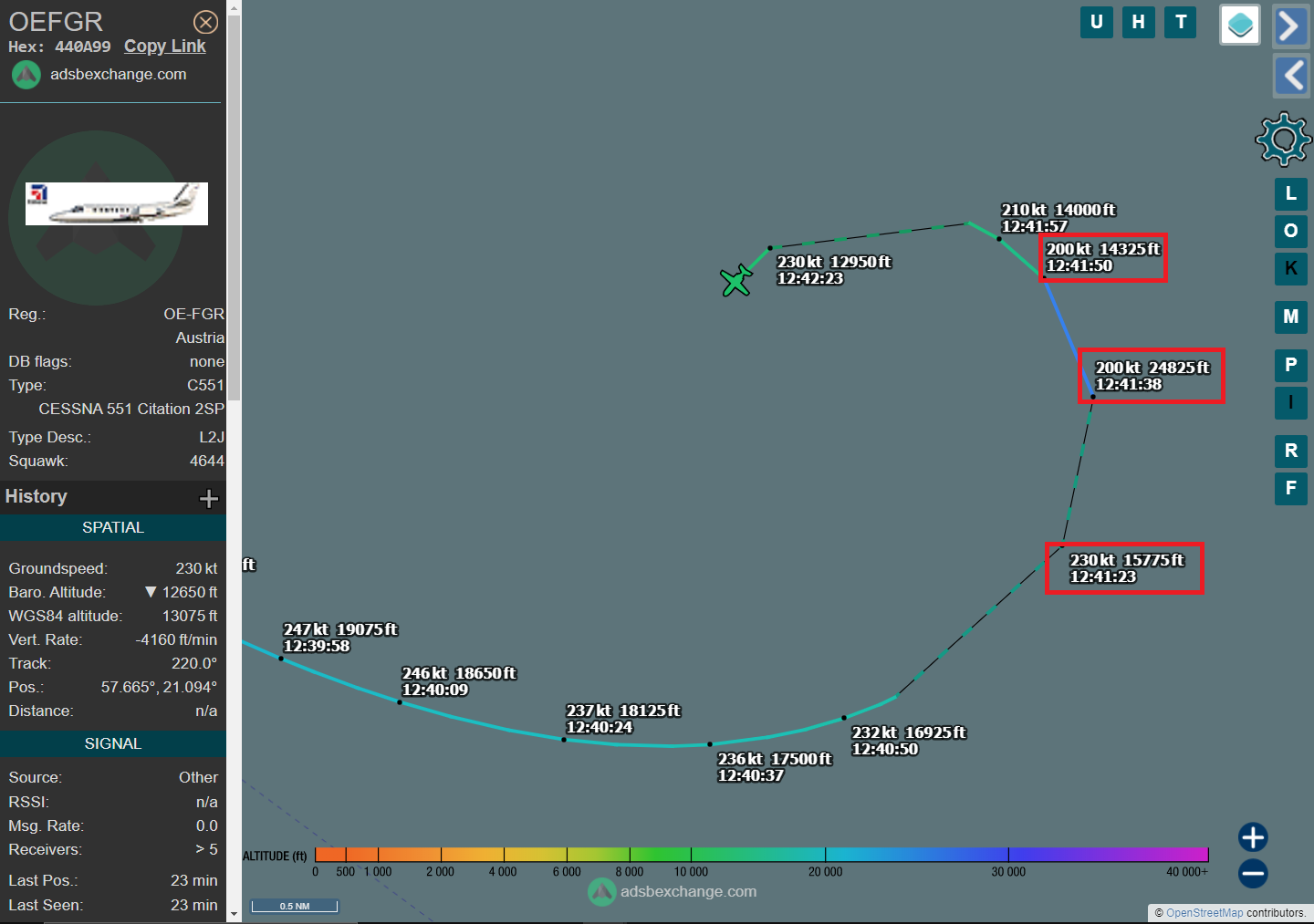The image size is (1314, 924).
Task: Click the type code C551
Action: click(x=205, y=385)
